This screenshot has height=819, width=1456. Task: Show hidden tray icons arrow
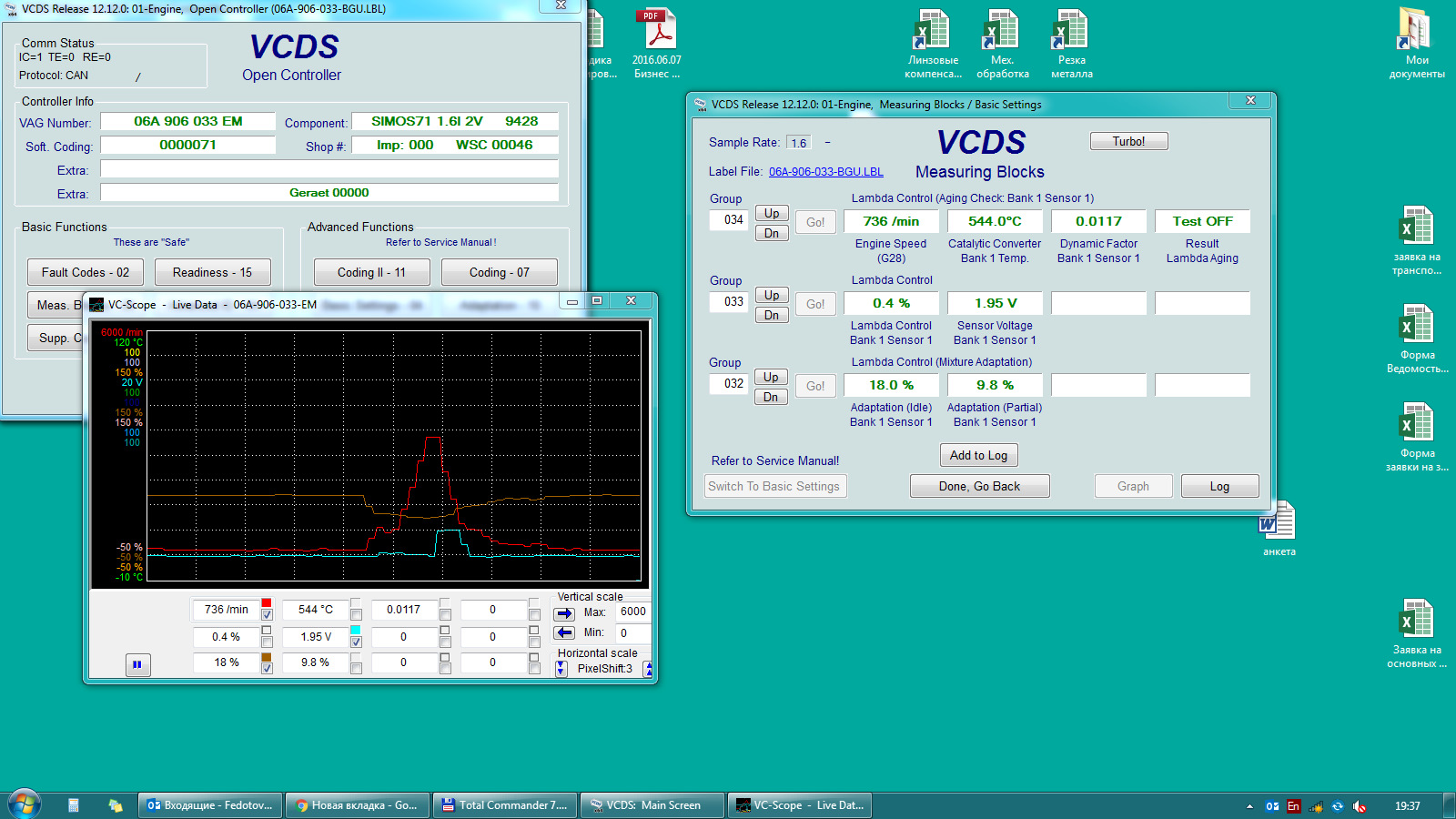coord(1249,806)
